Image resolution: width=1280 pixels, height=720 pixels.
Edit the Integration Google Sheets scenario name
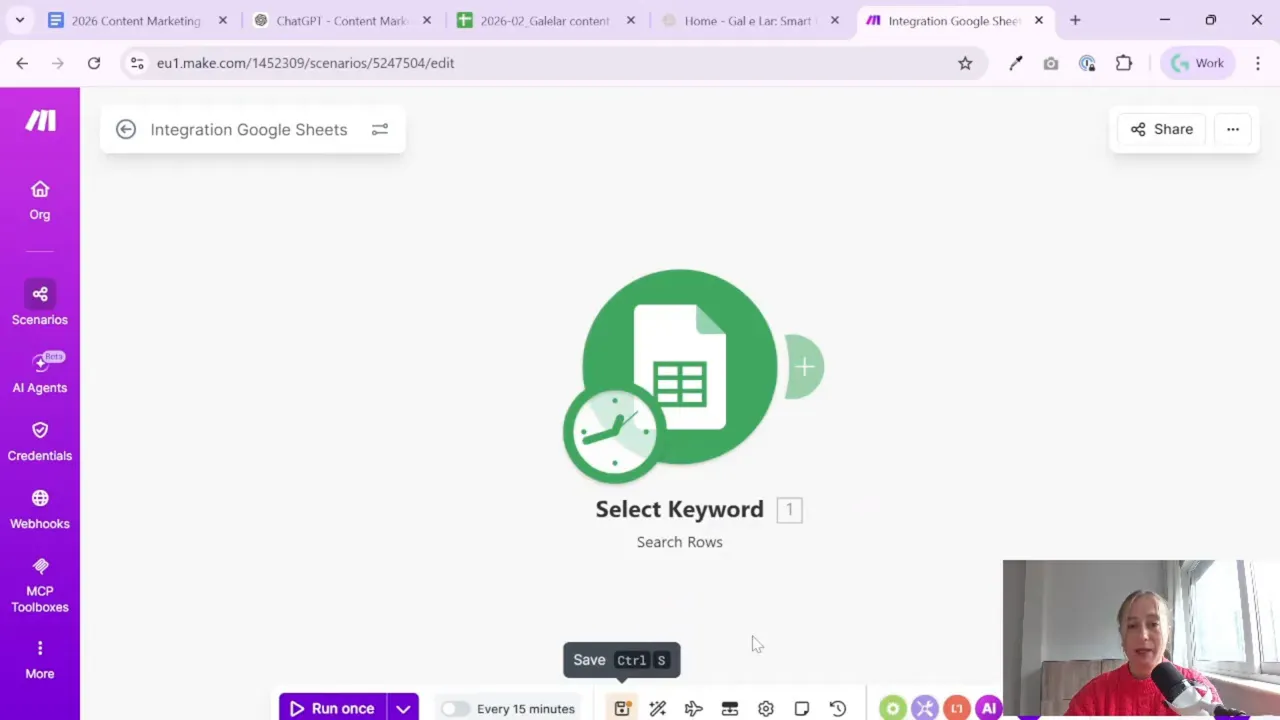coord(249,129)
